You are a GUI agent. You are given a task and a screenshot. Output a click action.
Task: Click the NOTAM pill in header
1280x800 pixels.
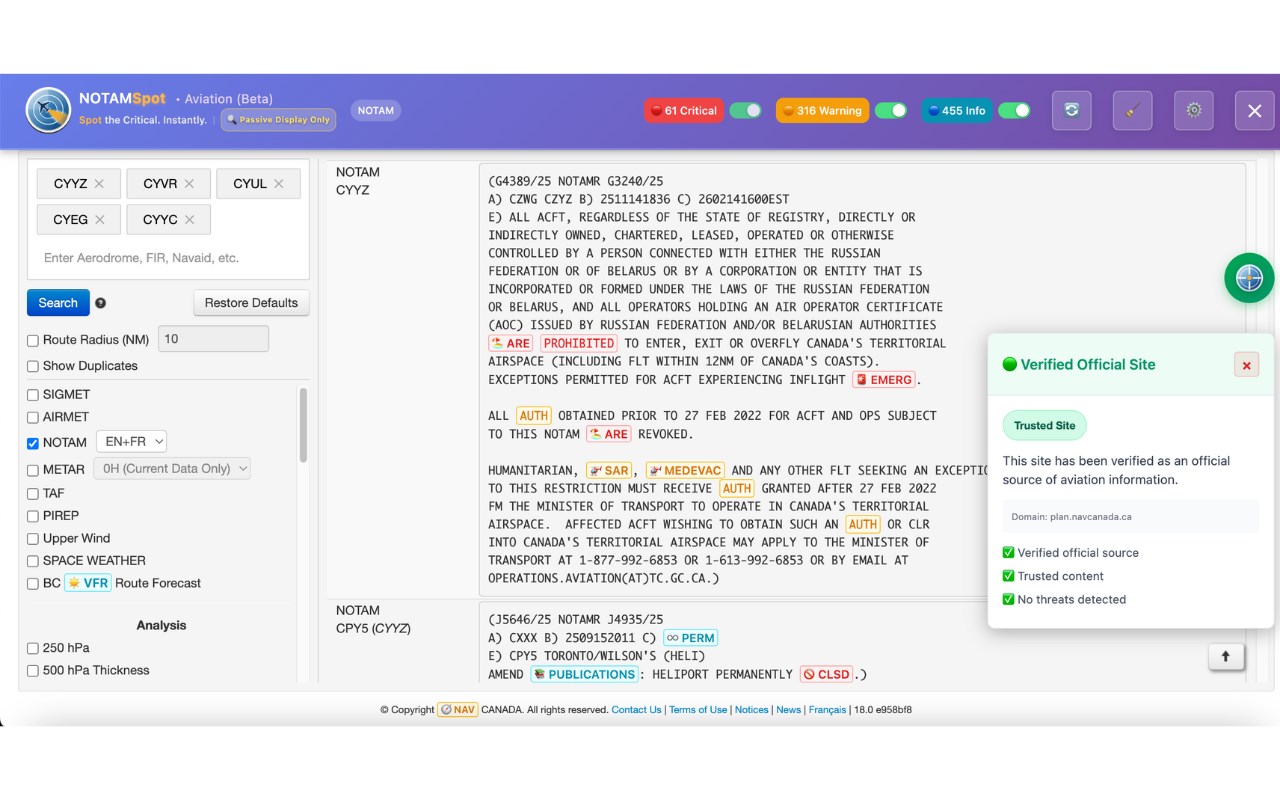pos(376,110)
